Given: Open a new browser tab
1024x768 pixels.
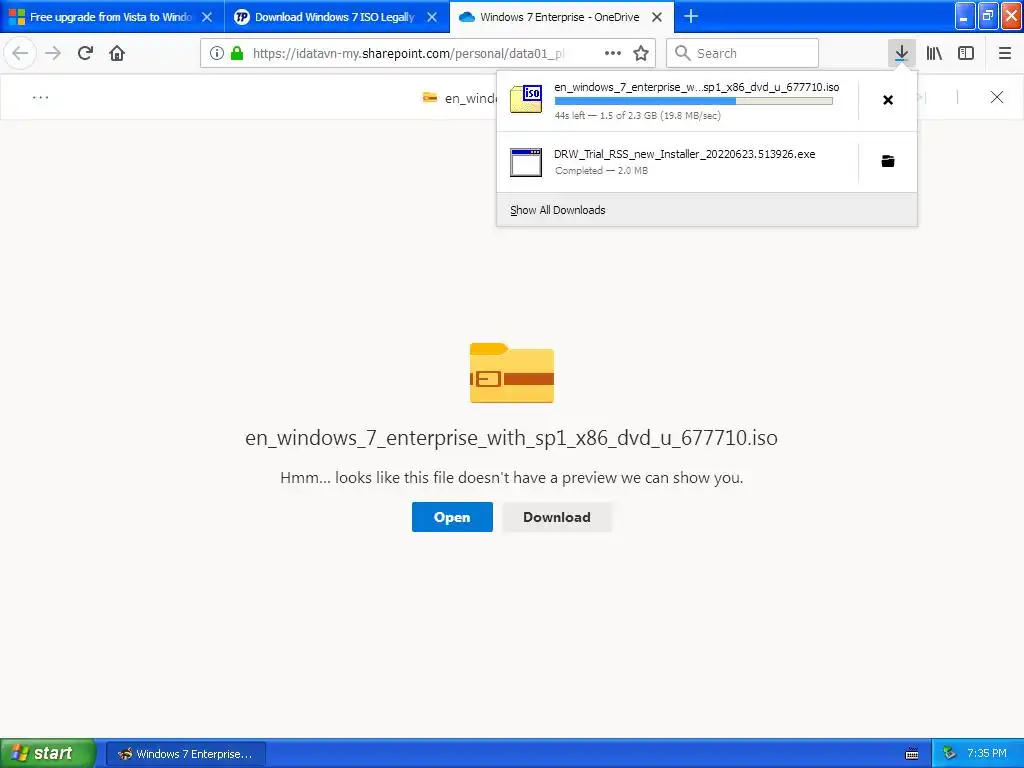Looking at the screenshot, I should point(690,16).
